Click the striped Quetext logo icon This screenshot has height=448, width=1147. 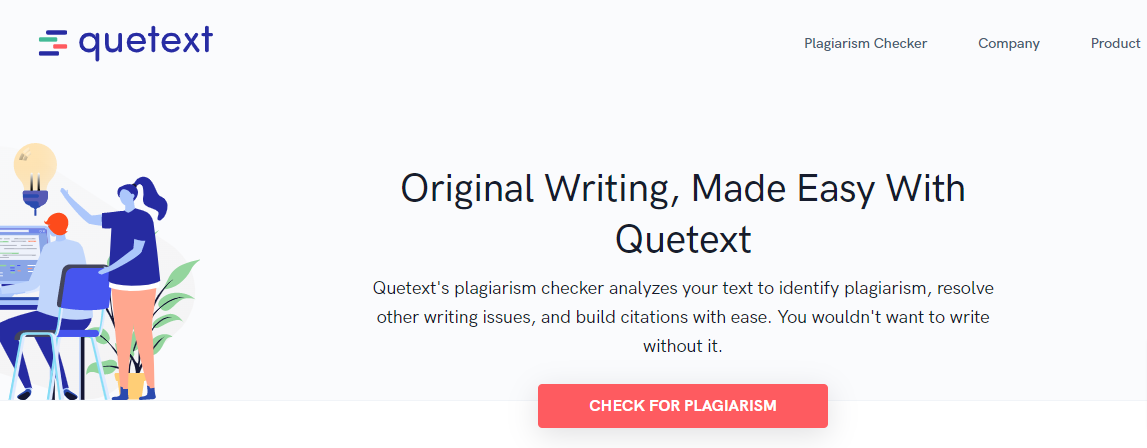[53, 44]
